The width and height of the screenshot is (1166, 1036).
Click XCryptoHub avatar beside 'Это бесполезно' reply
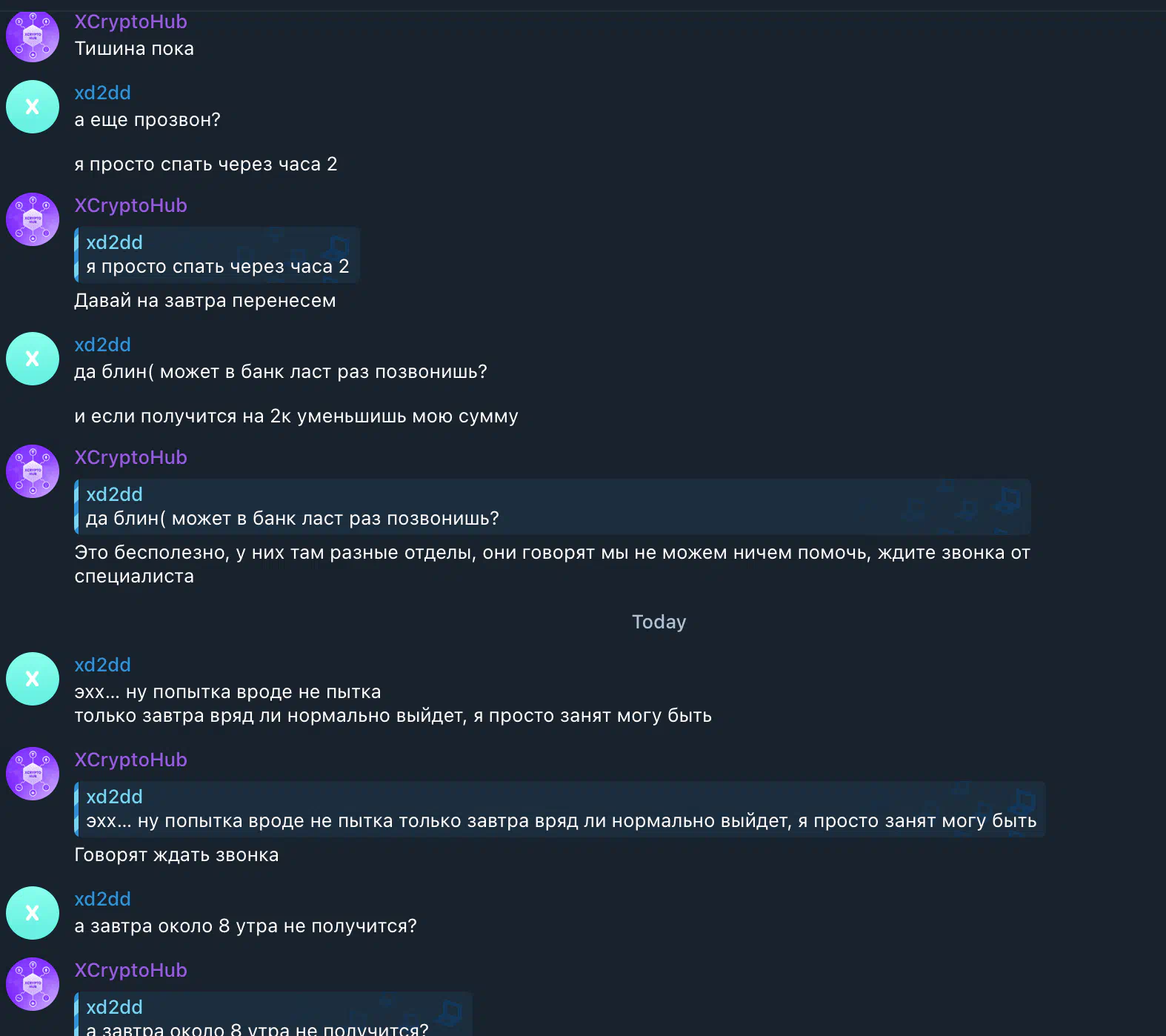coord(33,471)
